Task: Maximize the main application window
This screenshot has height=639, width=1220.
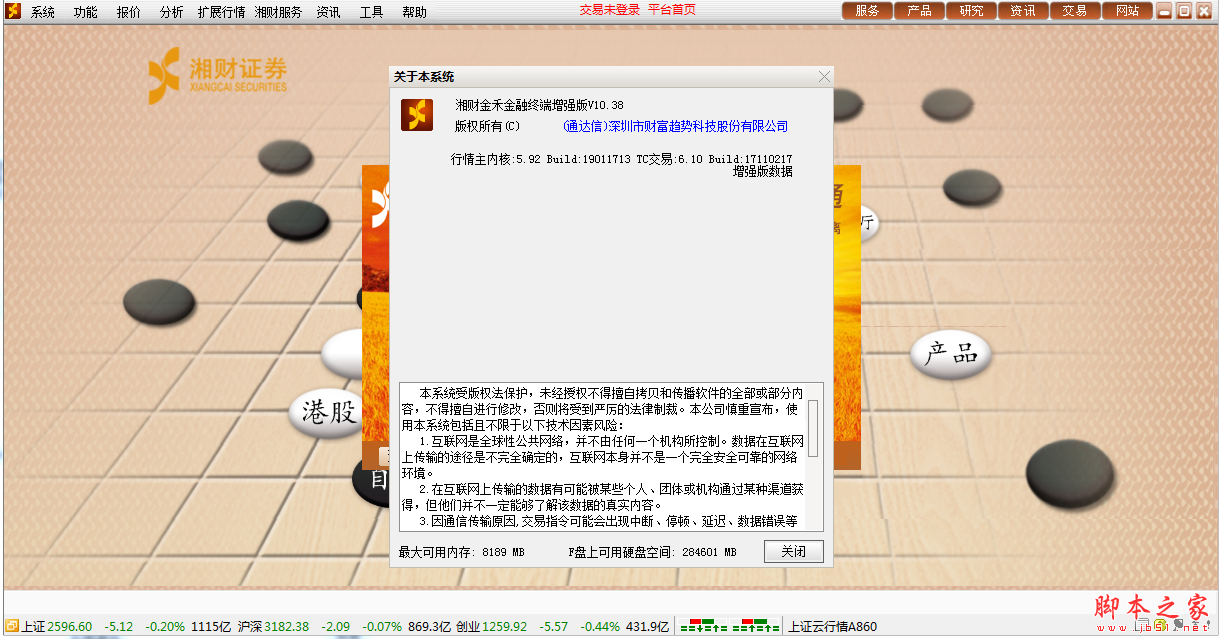Action: (1184, 11)
